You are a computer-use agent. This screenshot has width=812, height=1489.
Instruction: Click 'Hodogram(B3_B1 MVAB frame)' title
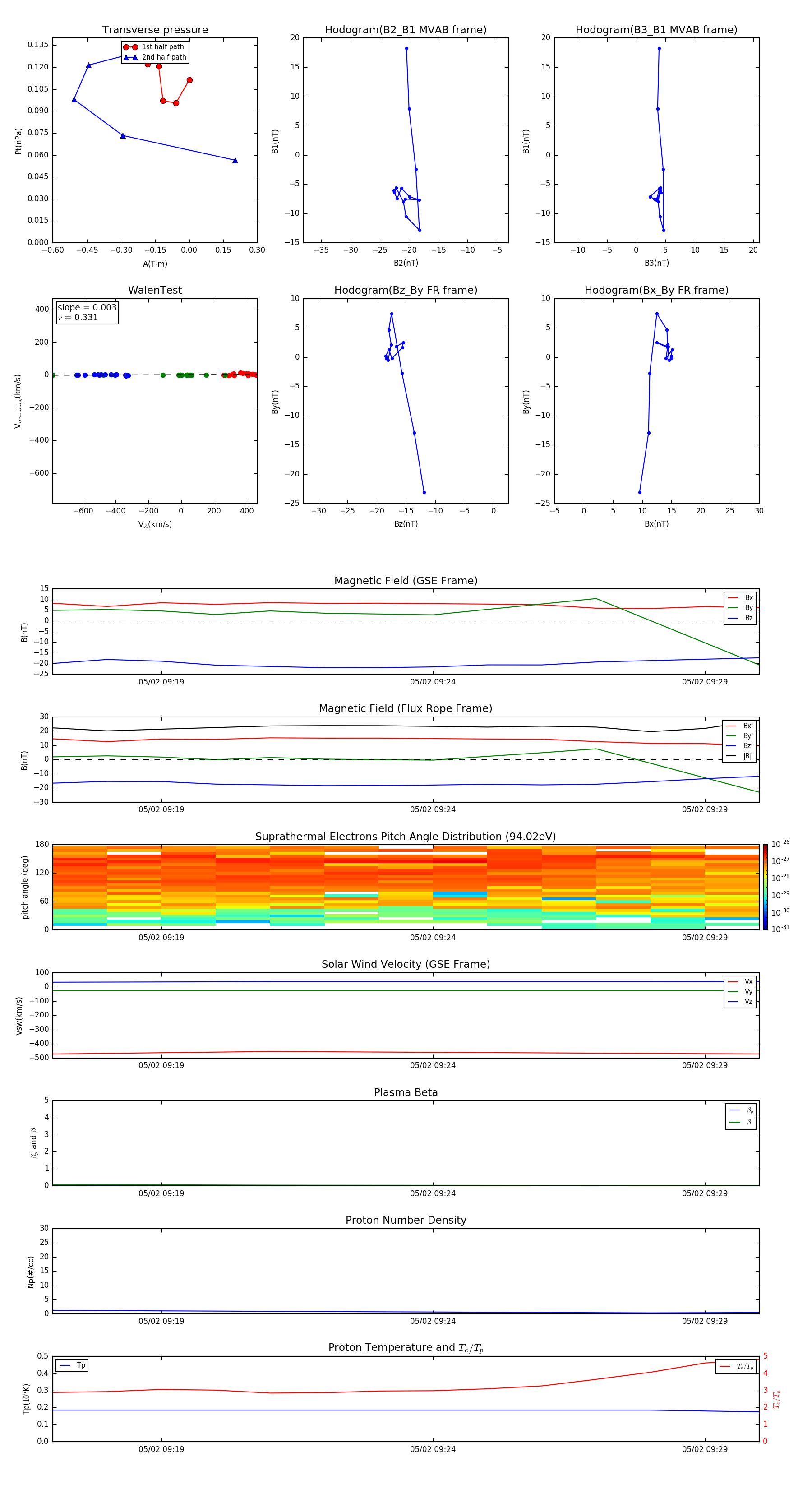(x=656, y=29)
